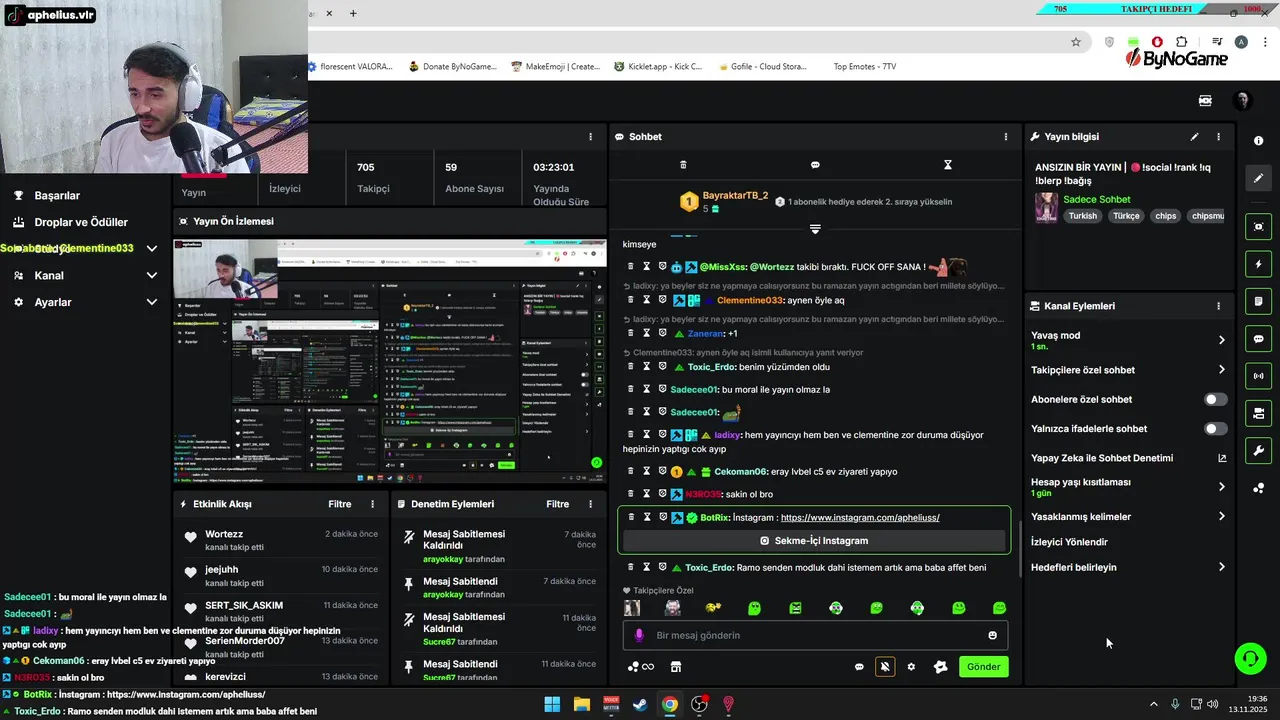Click the Turkish tag chip
Image resolution: width=1280 pixels, height=720 pixels.
1082,216
